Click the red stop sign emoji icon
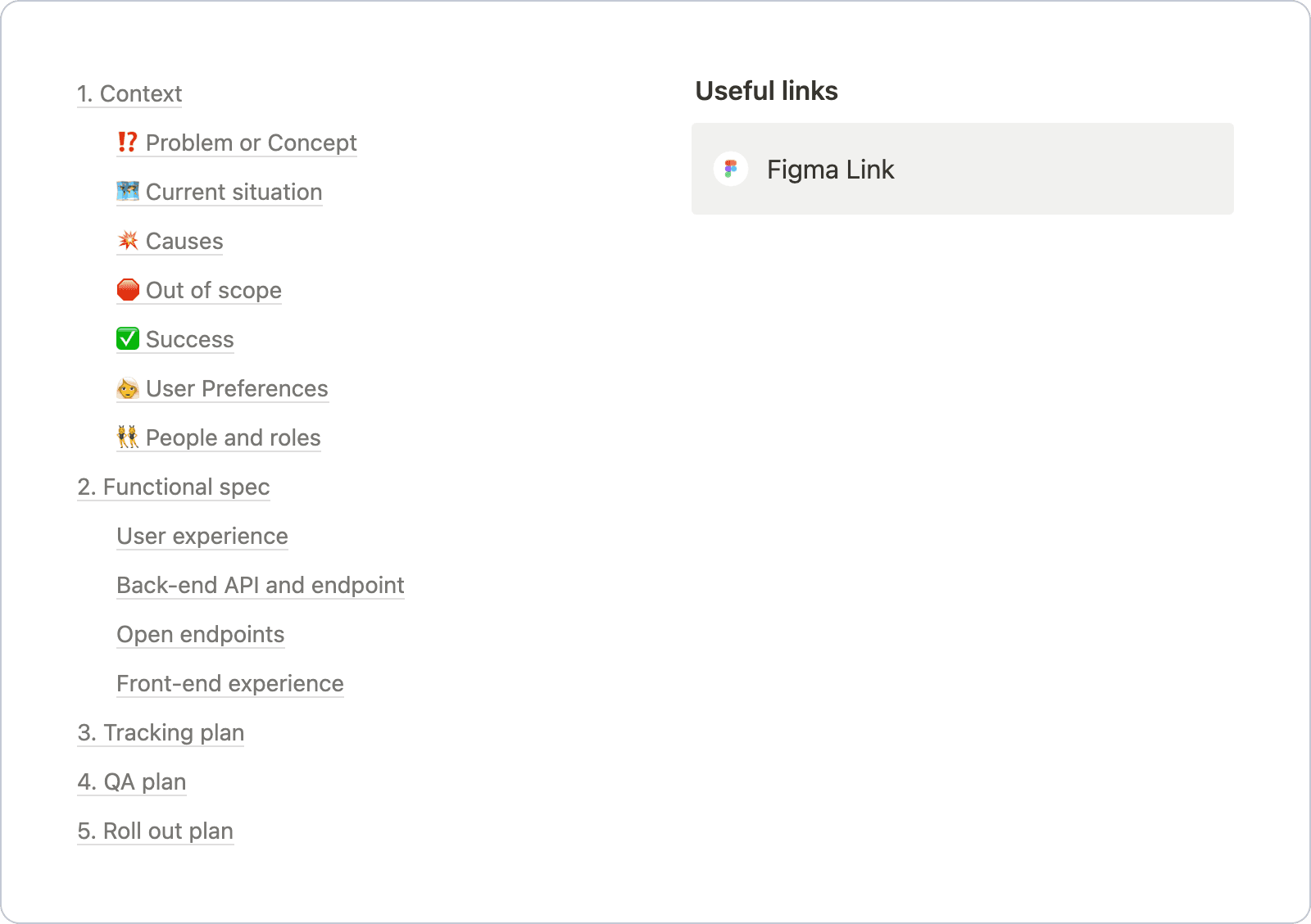 click(x=128, y=290)
